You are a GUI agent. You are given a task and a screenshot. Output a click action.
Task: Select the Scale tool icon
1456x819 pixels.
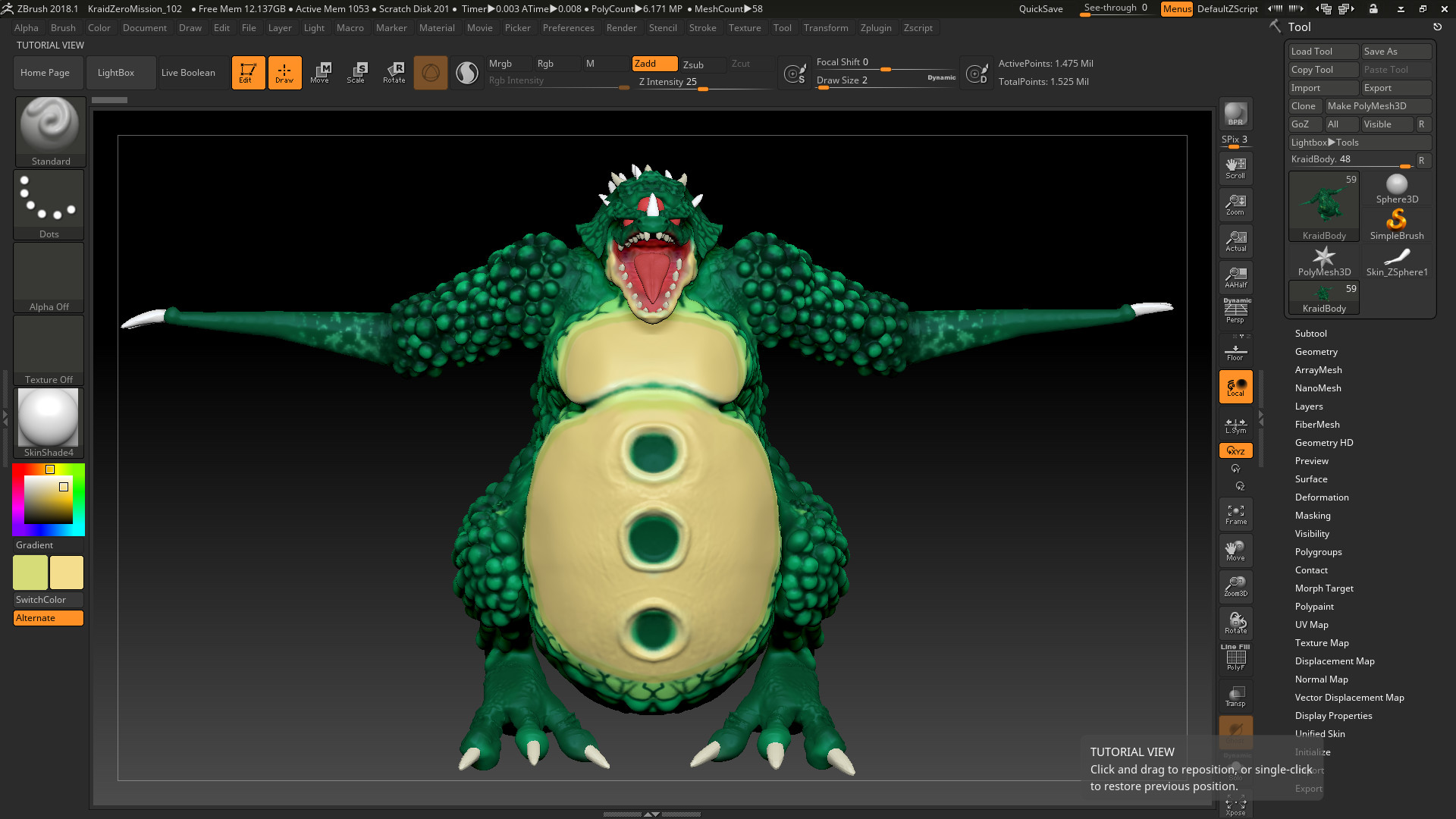(356, 73)
